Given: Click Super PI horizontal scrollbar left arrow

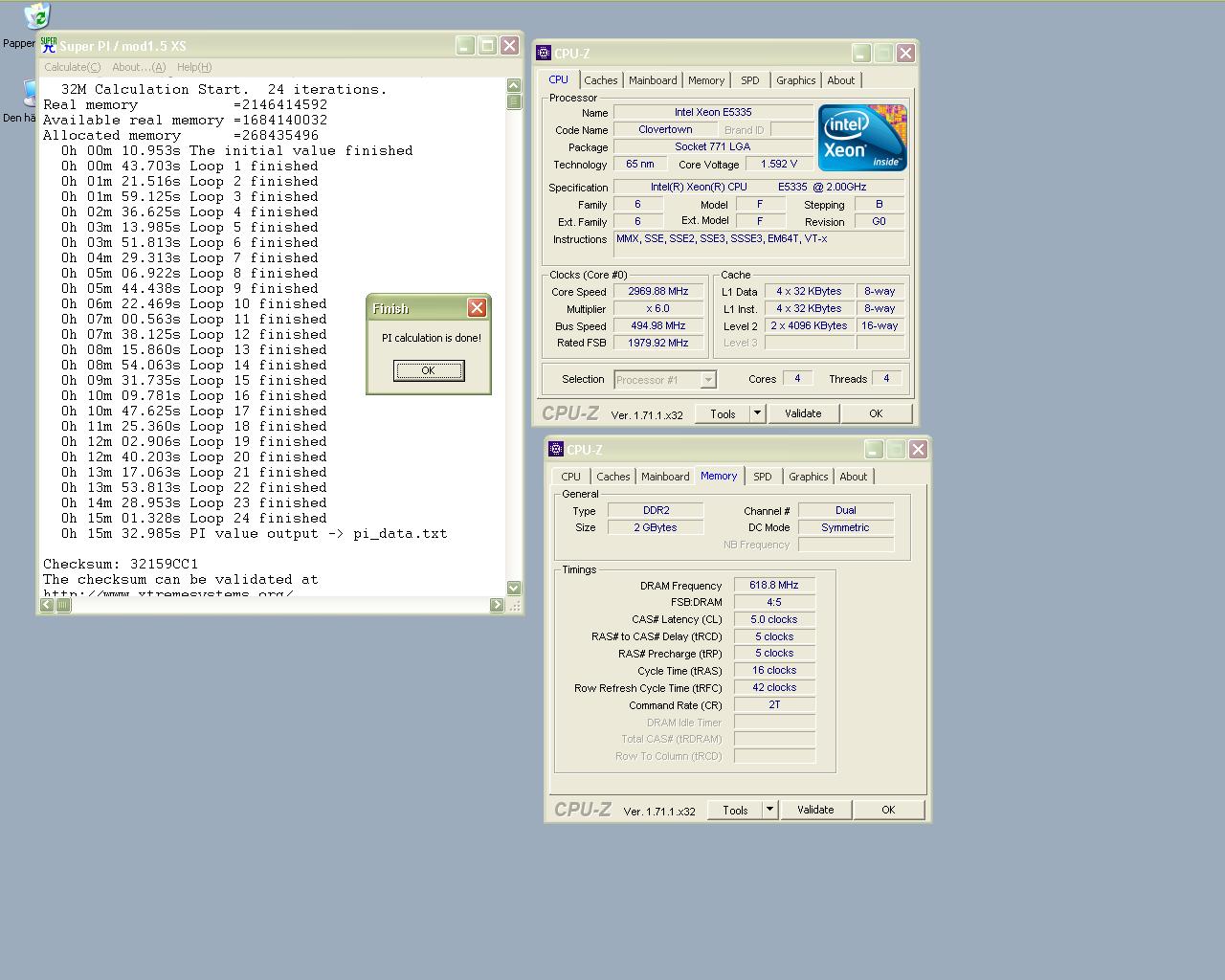Looking at the screenshot, I should pos(47,605).
